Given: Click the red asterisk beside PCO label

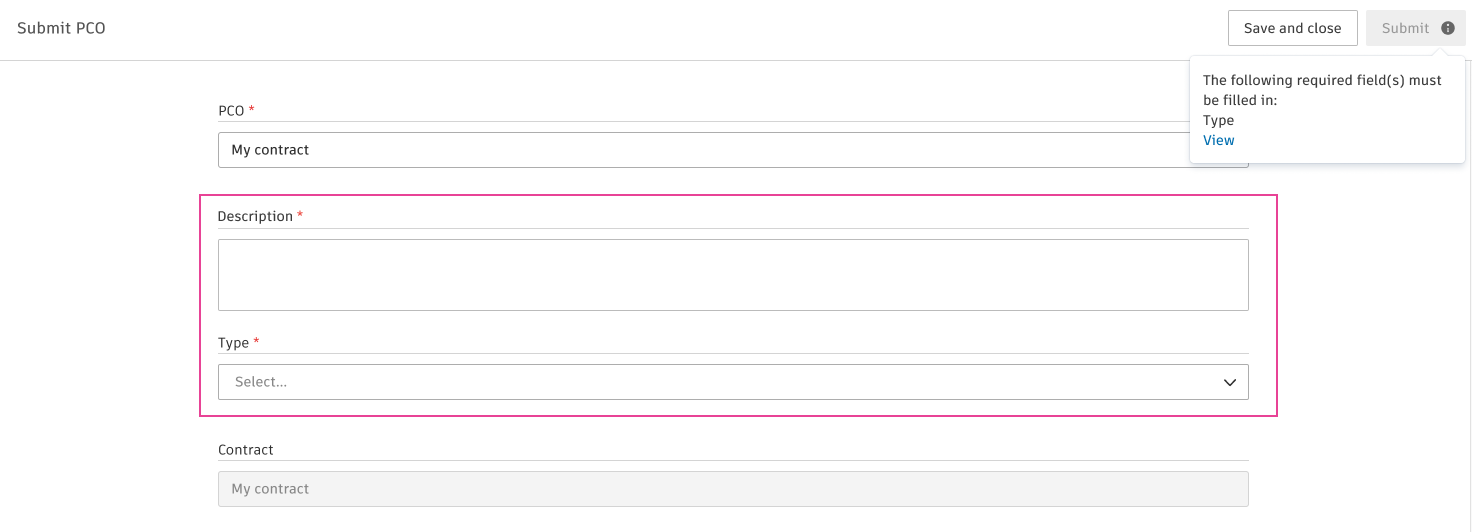Looking at the screenshot, I should 252,109.
